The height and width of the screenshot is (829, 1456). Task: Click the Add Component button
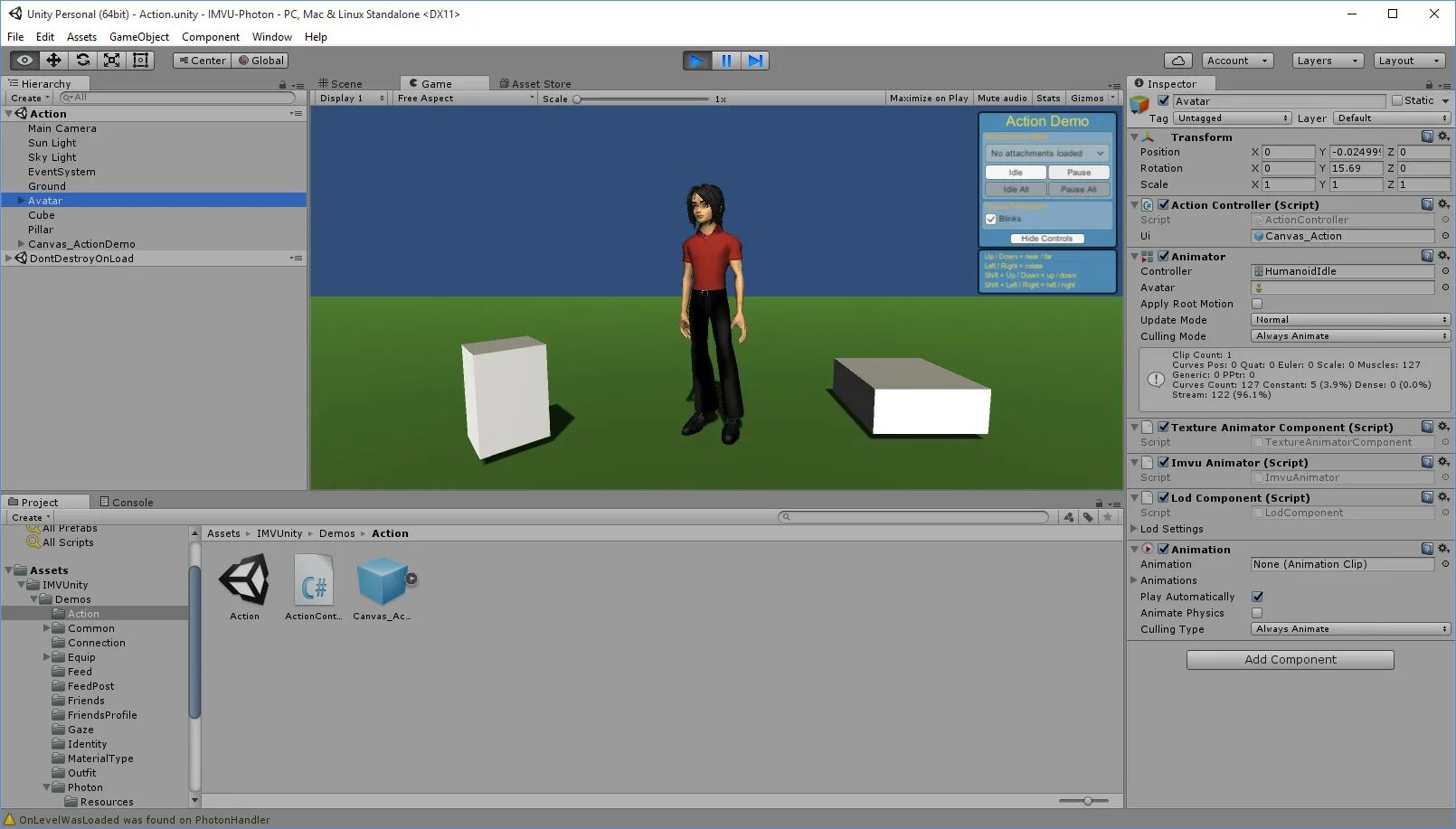[1290, 660]
